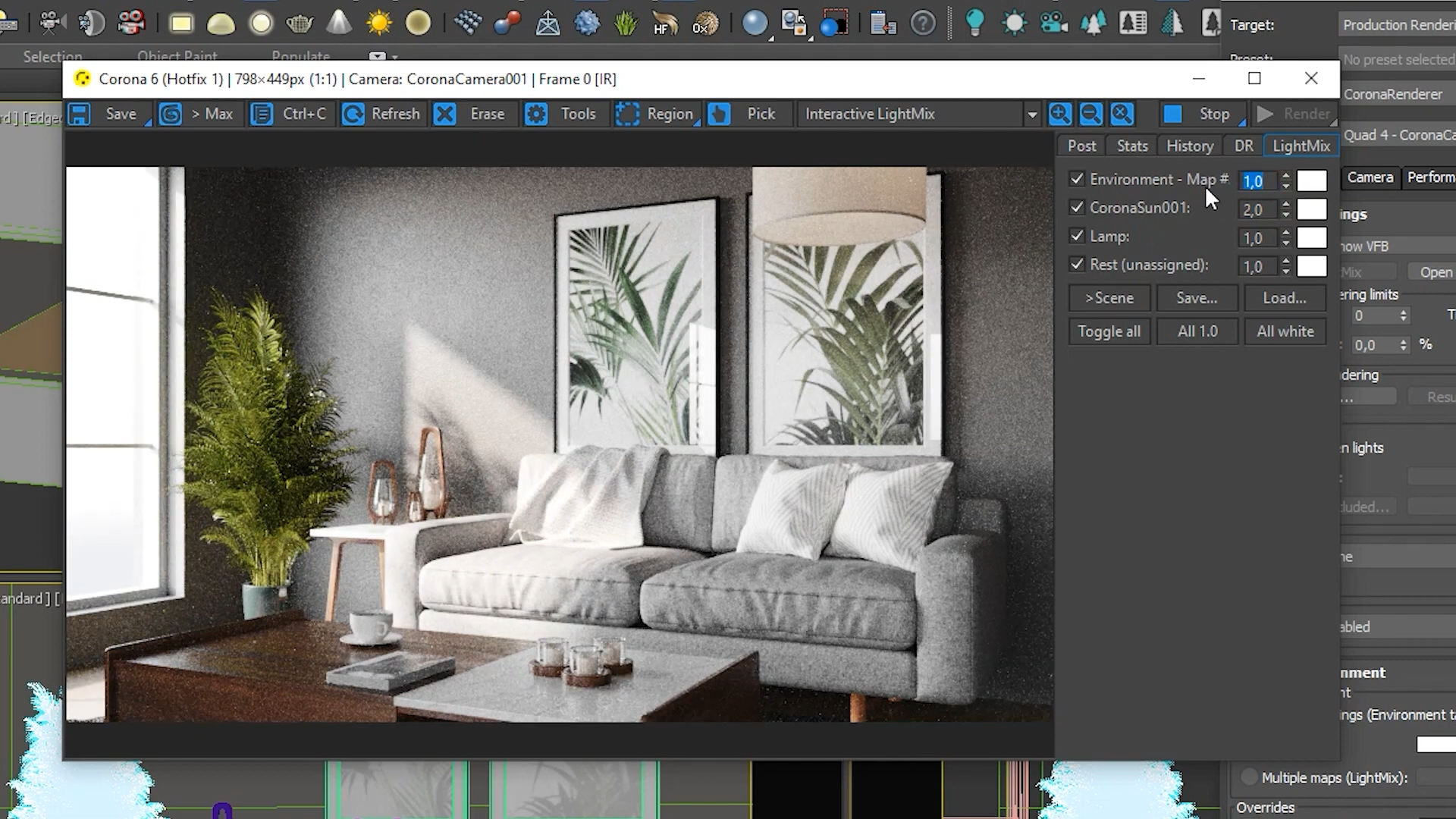Screen dimensions: 1456x819
Task: Click the CoronaSun001 color swatch
Action: 1311,209
